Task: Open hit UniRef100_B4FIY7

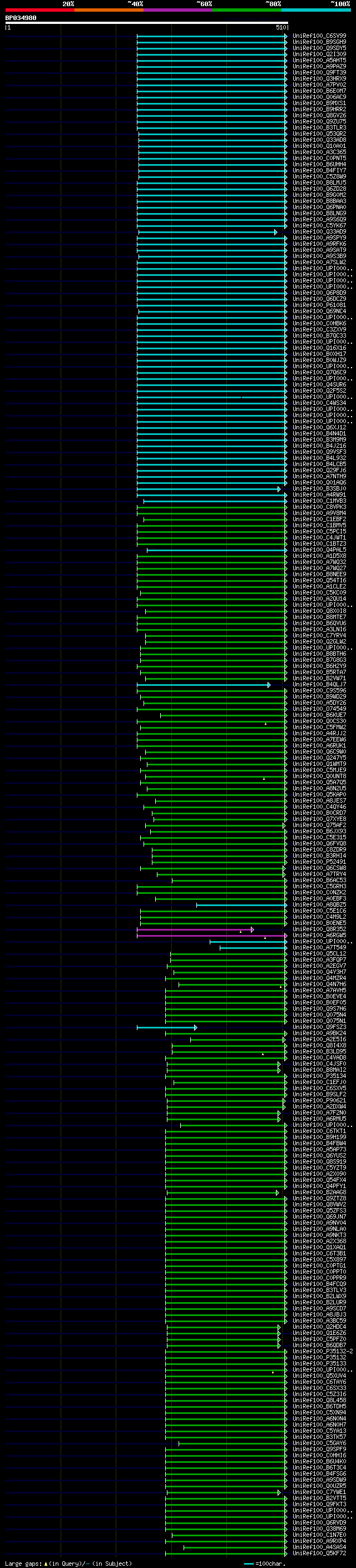Action: (x=319, y=170)
